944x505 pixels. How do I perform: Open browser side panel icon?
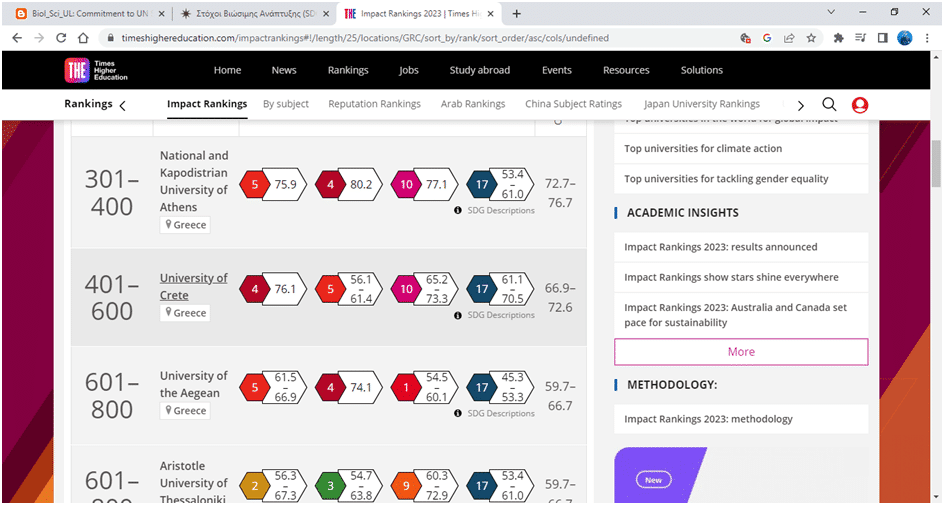[x=883, y=38]
